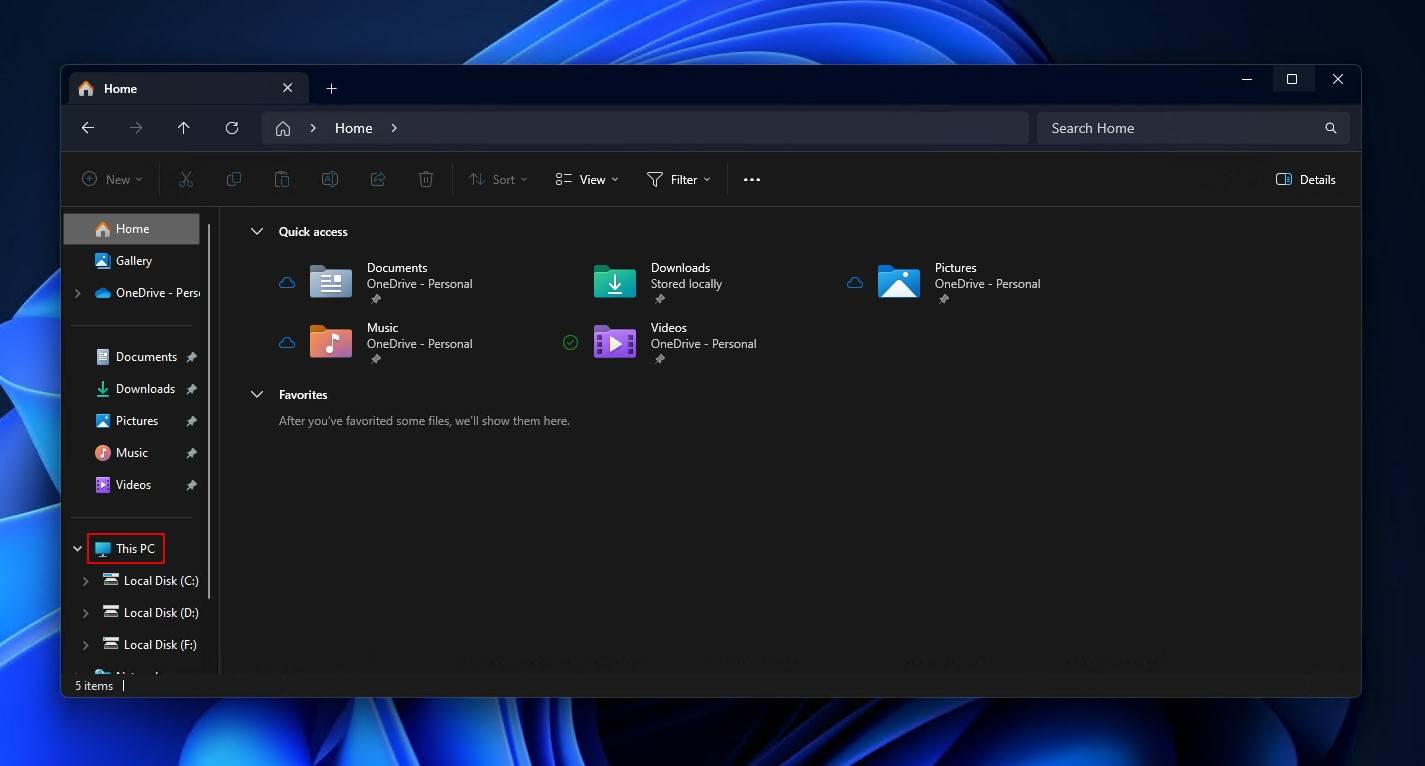The image size is (1425, 766).
Task: Click the cloud status icon beside Pictures
Action: tap(855, 283)
